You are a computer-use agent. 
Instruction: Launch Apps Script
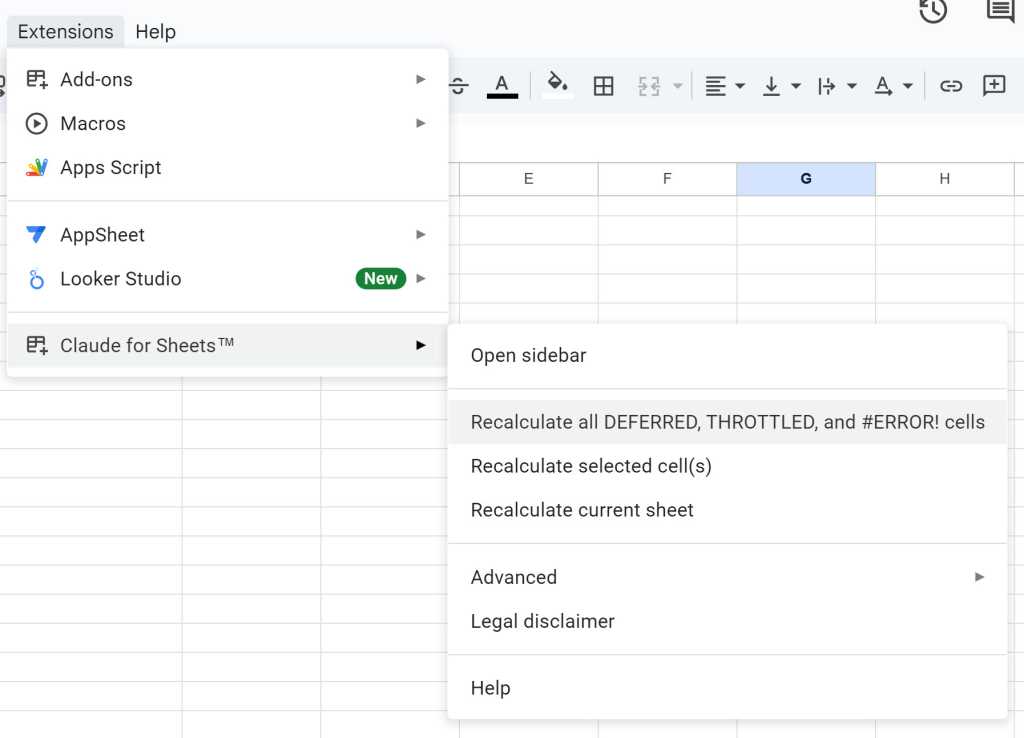(x=227, y=168)
